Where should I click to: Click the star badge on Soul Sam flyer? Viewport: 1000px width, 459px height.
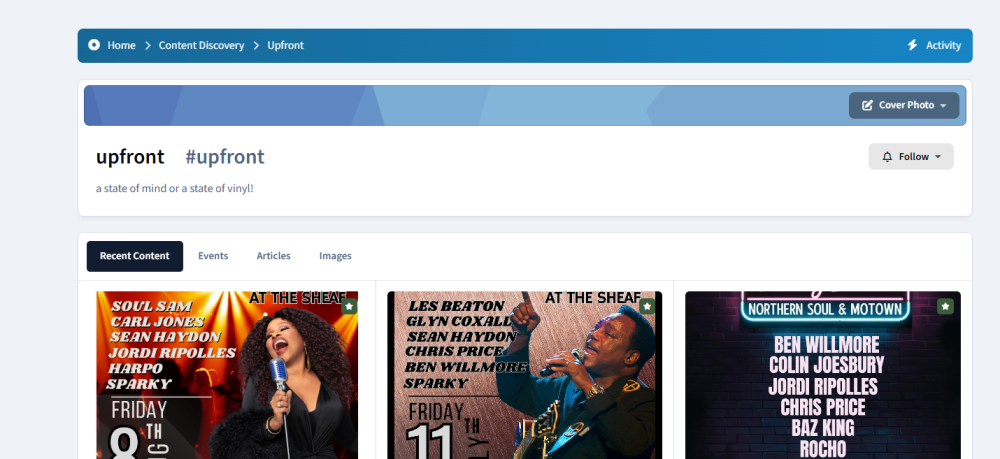349,307
